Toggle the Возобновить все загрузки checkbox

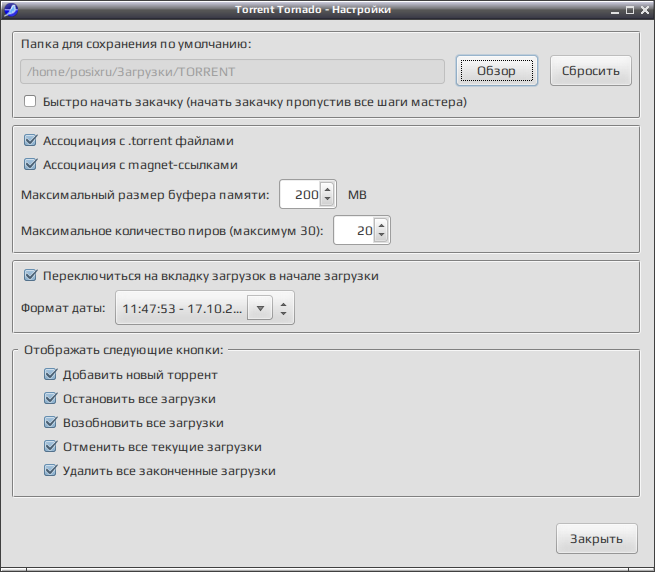[x=50, y=422]
